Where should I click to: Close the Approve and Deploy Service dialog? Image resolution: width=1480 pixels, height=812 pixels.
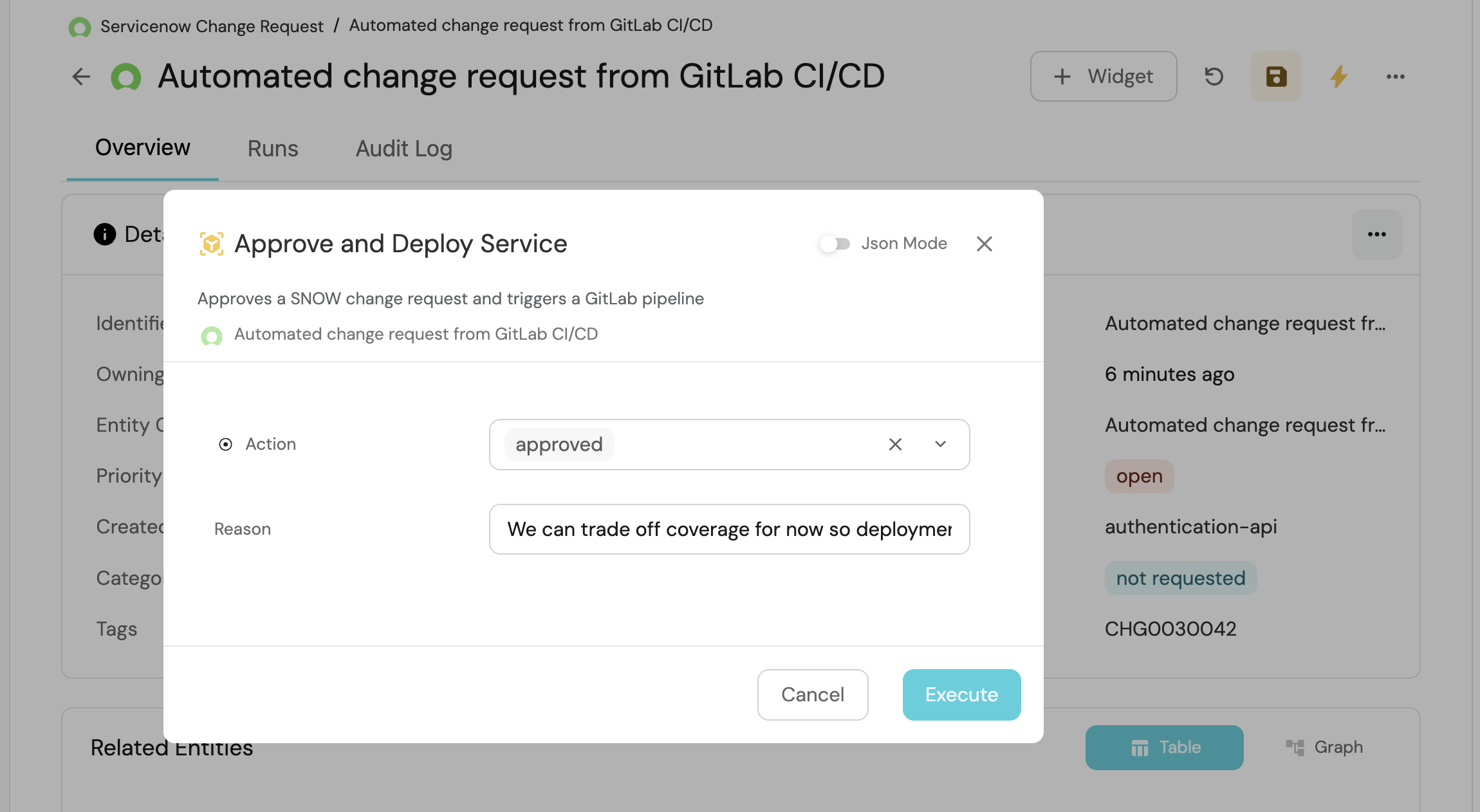[984, 244]
